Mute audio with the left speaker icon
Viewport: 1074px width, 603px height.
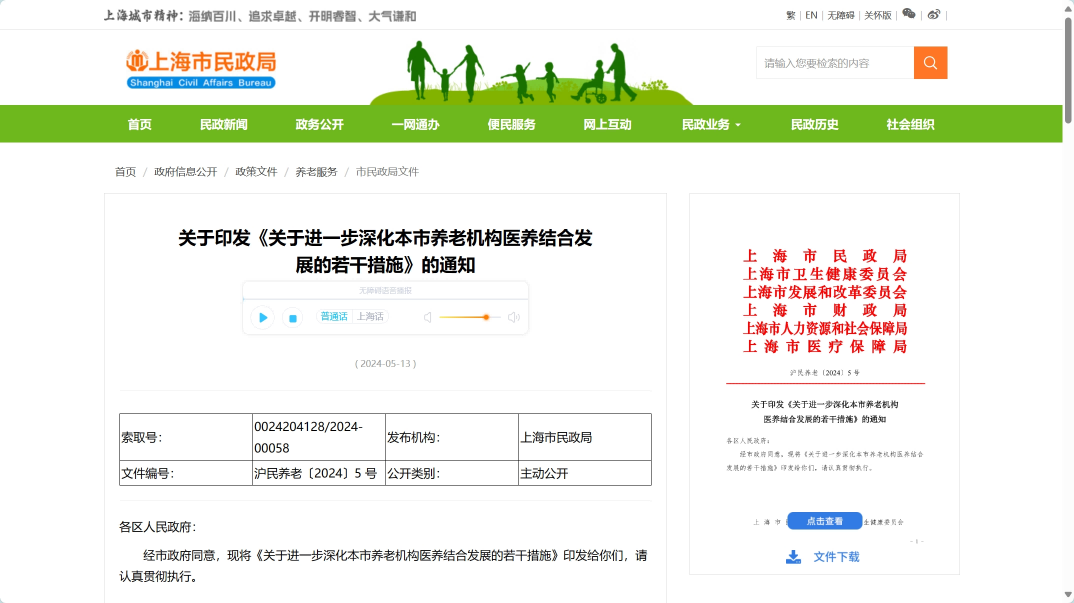click(x=427, y=318)
